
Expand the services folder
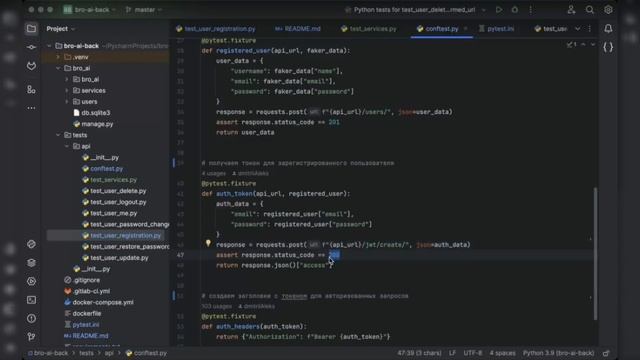67,91
